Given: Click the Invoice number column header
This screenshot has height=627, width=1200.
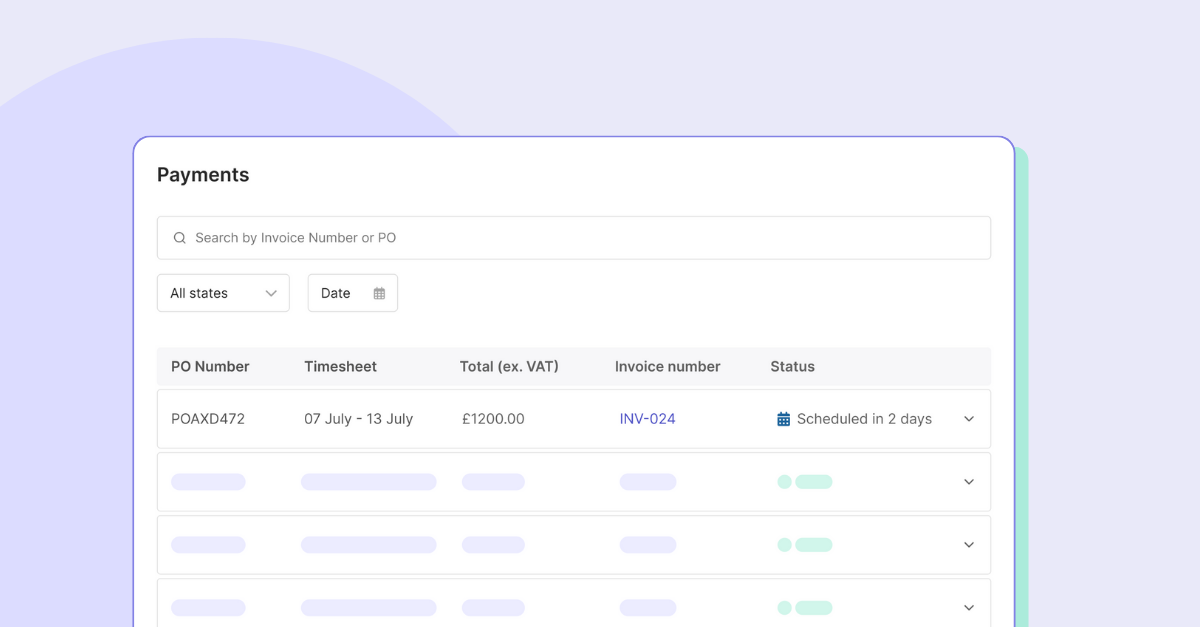Looking at the screenshot, I should (668, 367).
